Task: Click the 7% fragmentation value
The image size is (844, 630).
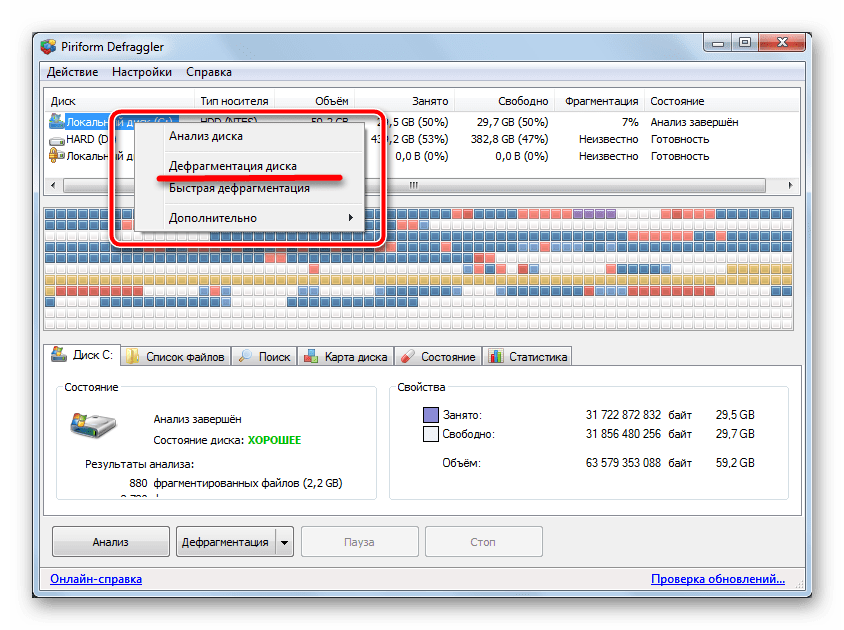Action: (x=630, y=122)
